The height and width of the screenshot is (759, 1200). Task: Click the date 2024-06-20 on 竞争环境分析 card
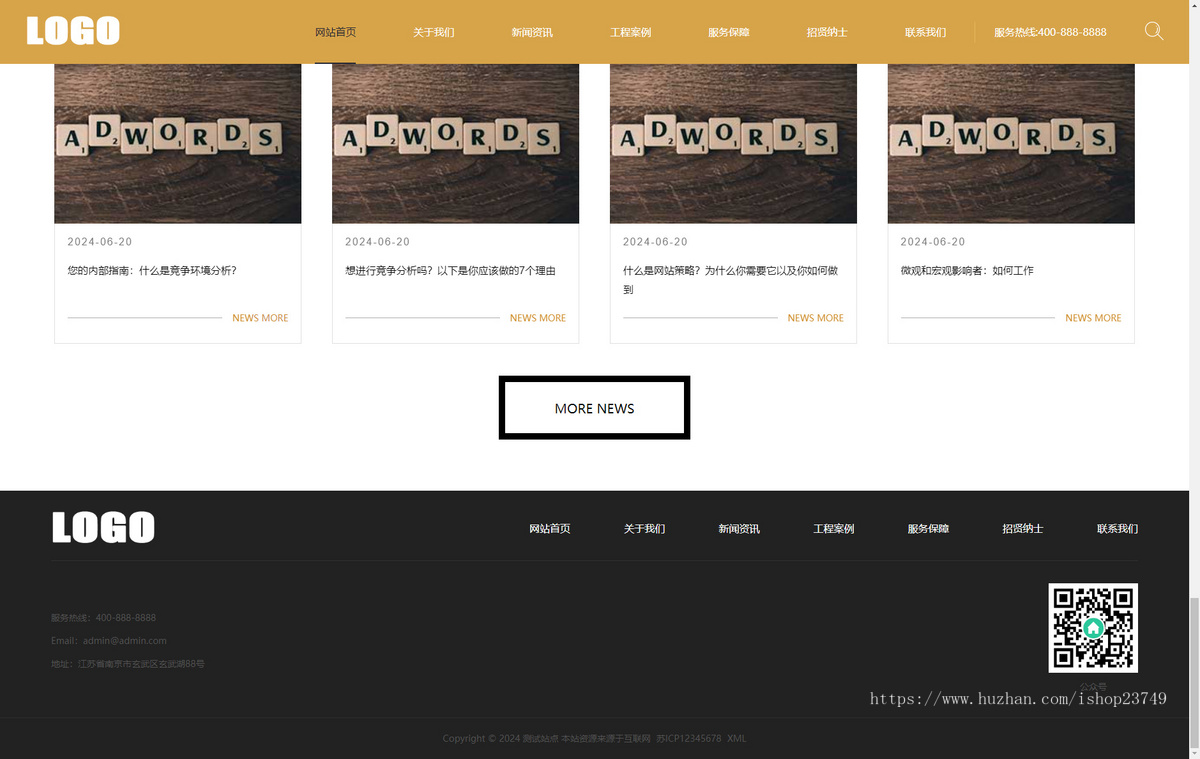pyautogui.click(x=100, y=242)
